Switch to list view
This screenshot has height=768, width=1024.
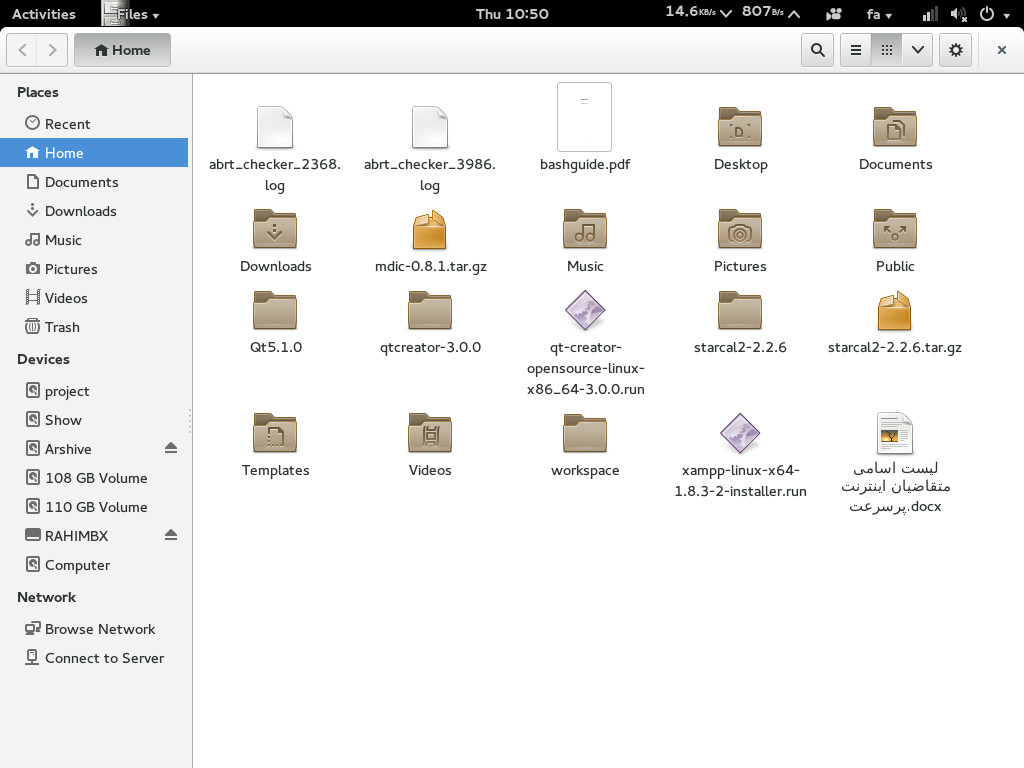(855, 50)
